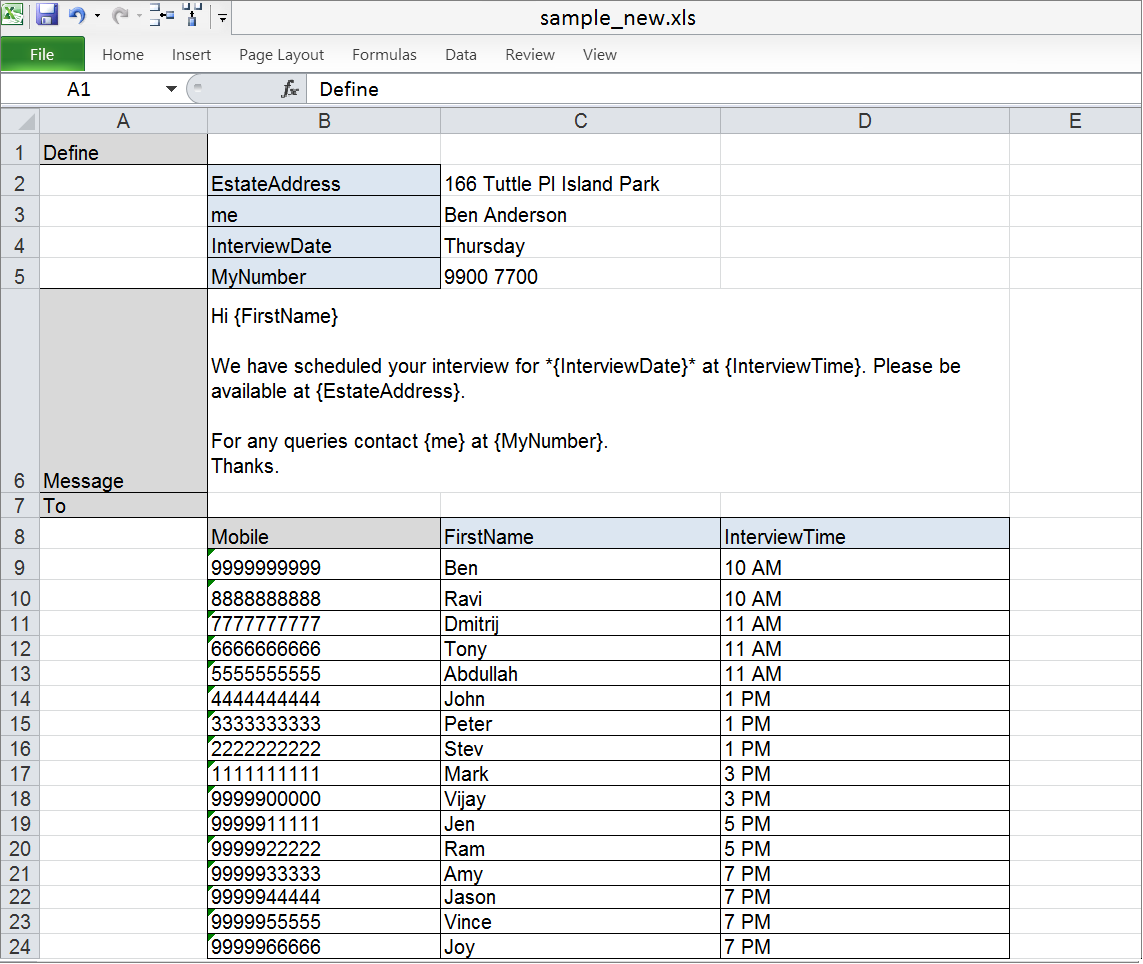The width and height of the screenshot is (1143, 964).
Task: Expand the Customize Quick Access Toolbar menu
Action: click(222, 17)
